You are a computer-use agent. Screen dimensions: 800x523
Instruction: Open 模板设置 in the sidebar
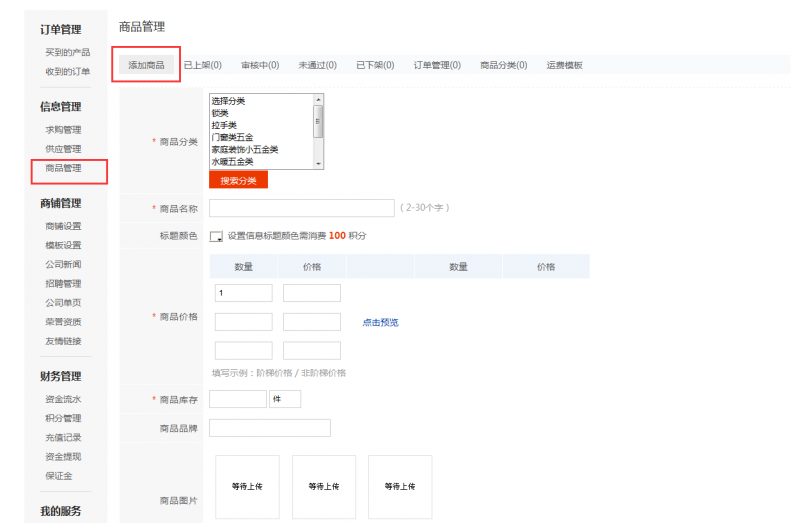(x=63, y=245)
